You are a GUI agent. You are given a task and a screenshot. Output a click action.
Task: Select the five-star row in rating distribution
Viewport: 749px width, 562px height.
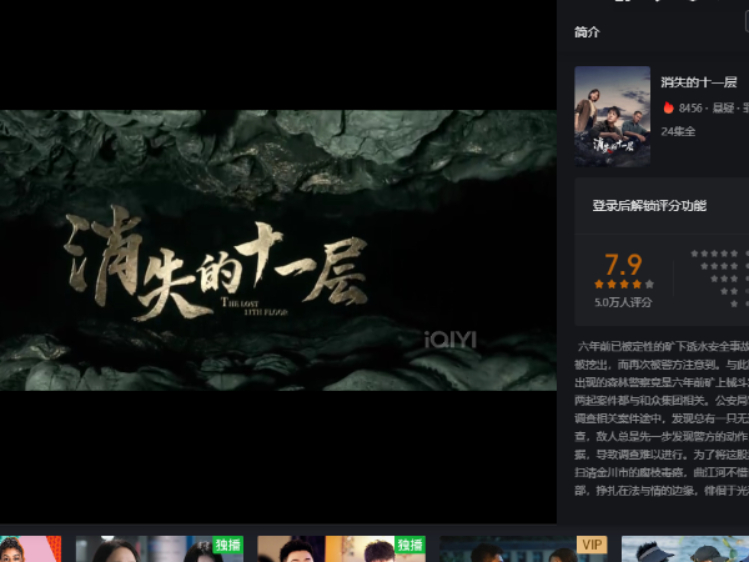[718, 254]
